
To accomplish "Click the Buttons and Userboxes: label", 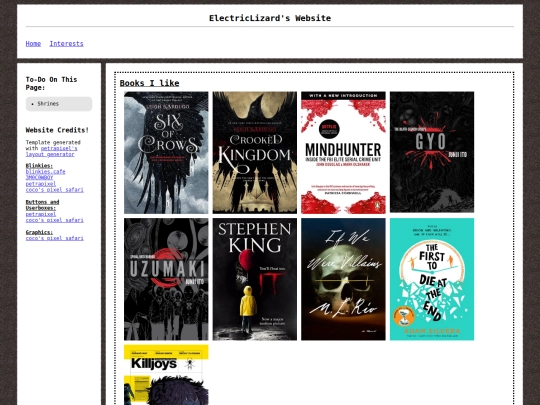I will point(42,205).
